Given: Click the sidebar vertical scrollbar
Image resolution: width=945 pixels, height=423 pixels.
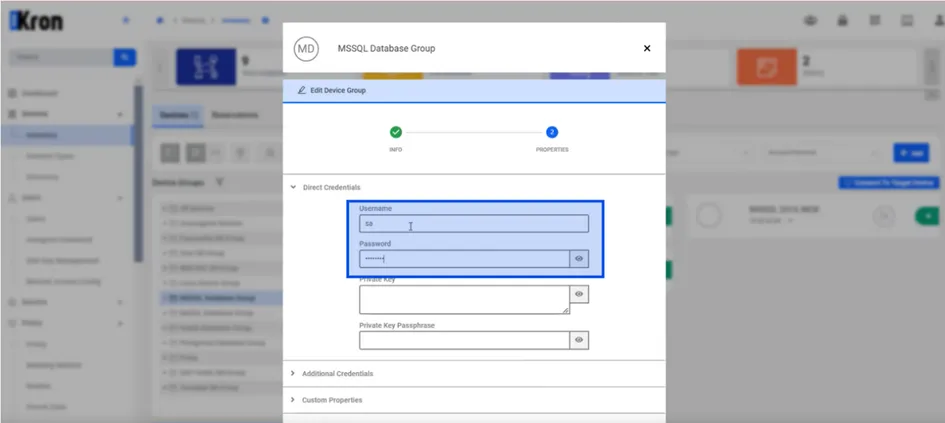Looking at the screenshot, I should pos(138,175).
